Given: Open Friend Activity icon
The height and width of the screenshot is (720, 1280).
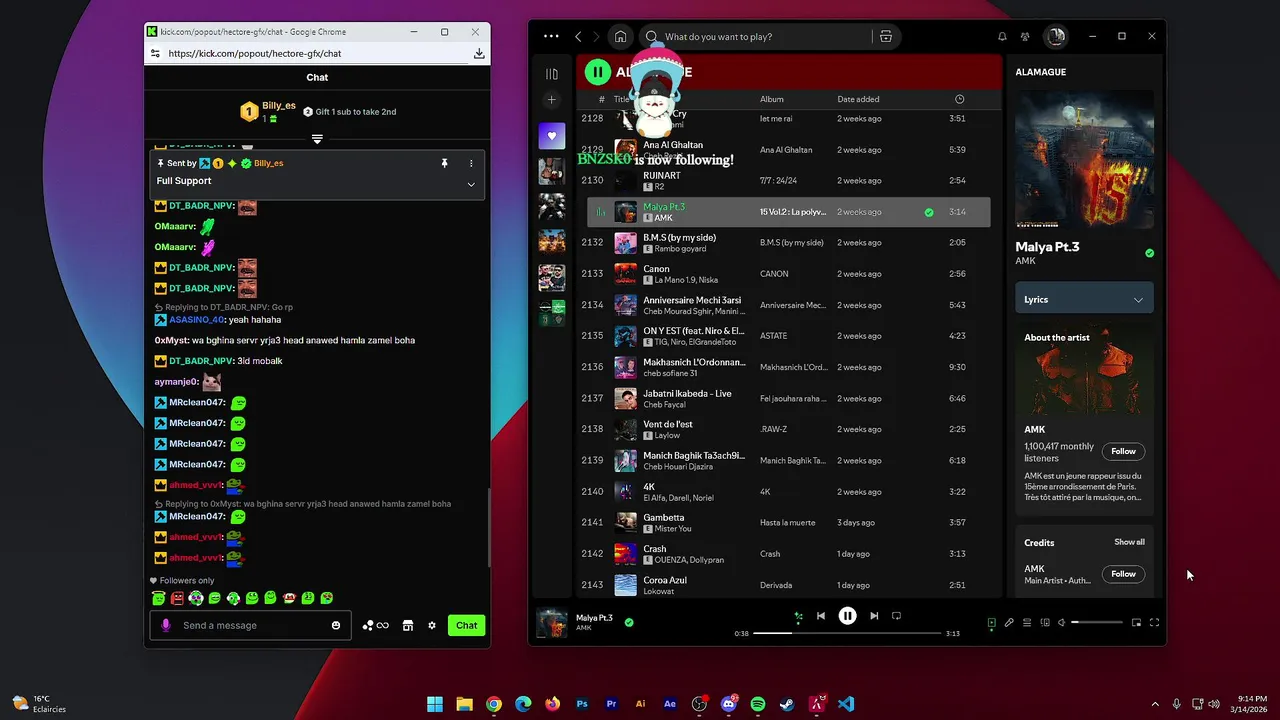Looking at the screenshot, I should point(1025,37).
